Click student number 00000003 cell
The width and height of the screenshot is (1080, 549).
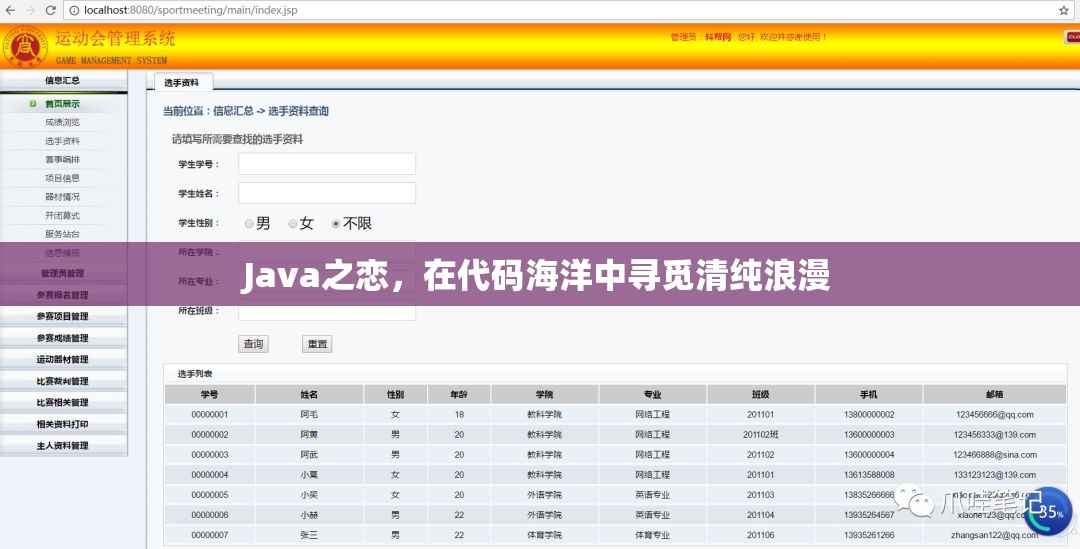tap(210, 455)
